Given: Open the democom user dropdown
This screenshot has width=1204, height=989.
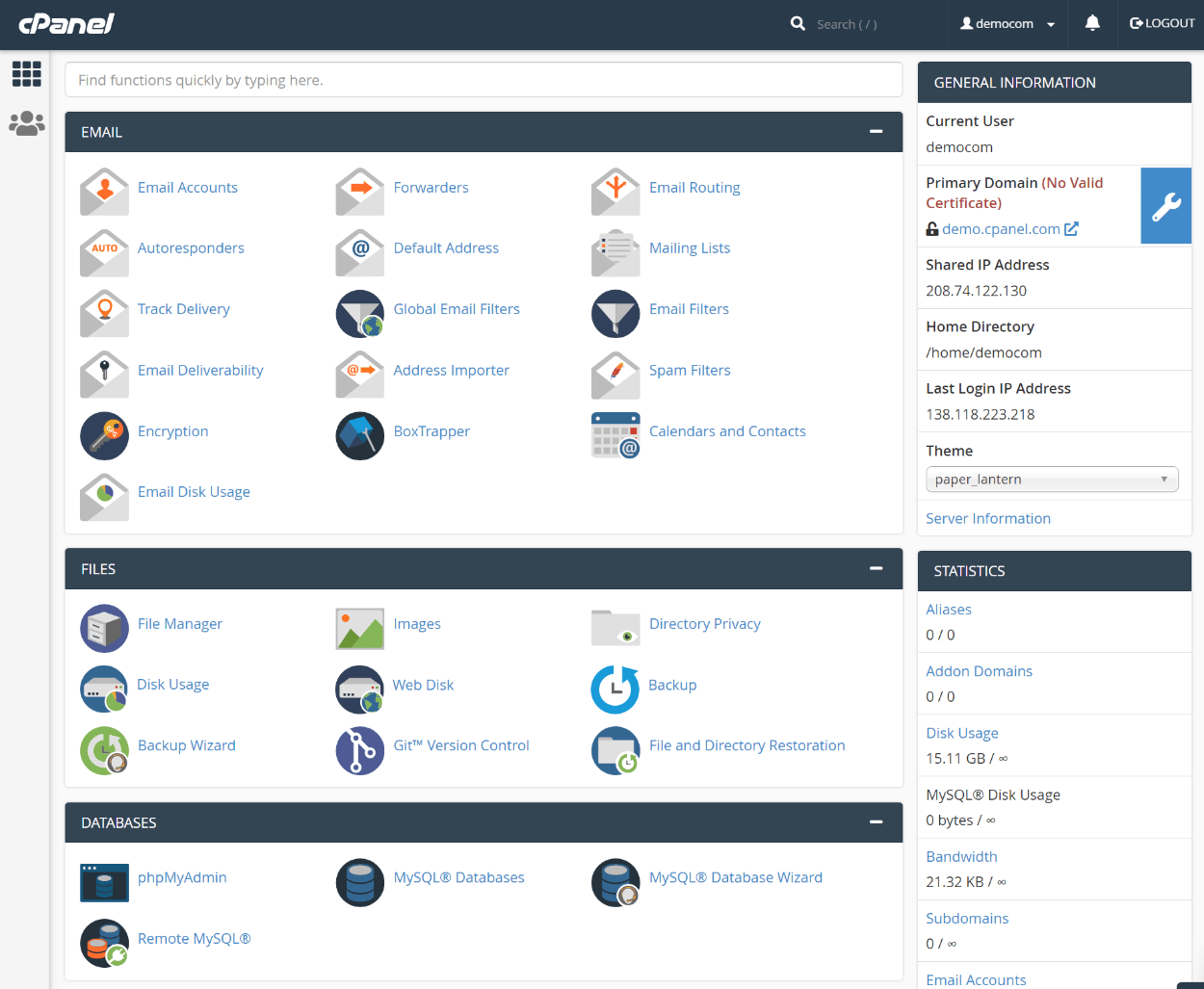Looking at the screenshot, I should (1008, 23).
